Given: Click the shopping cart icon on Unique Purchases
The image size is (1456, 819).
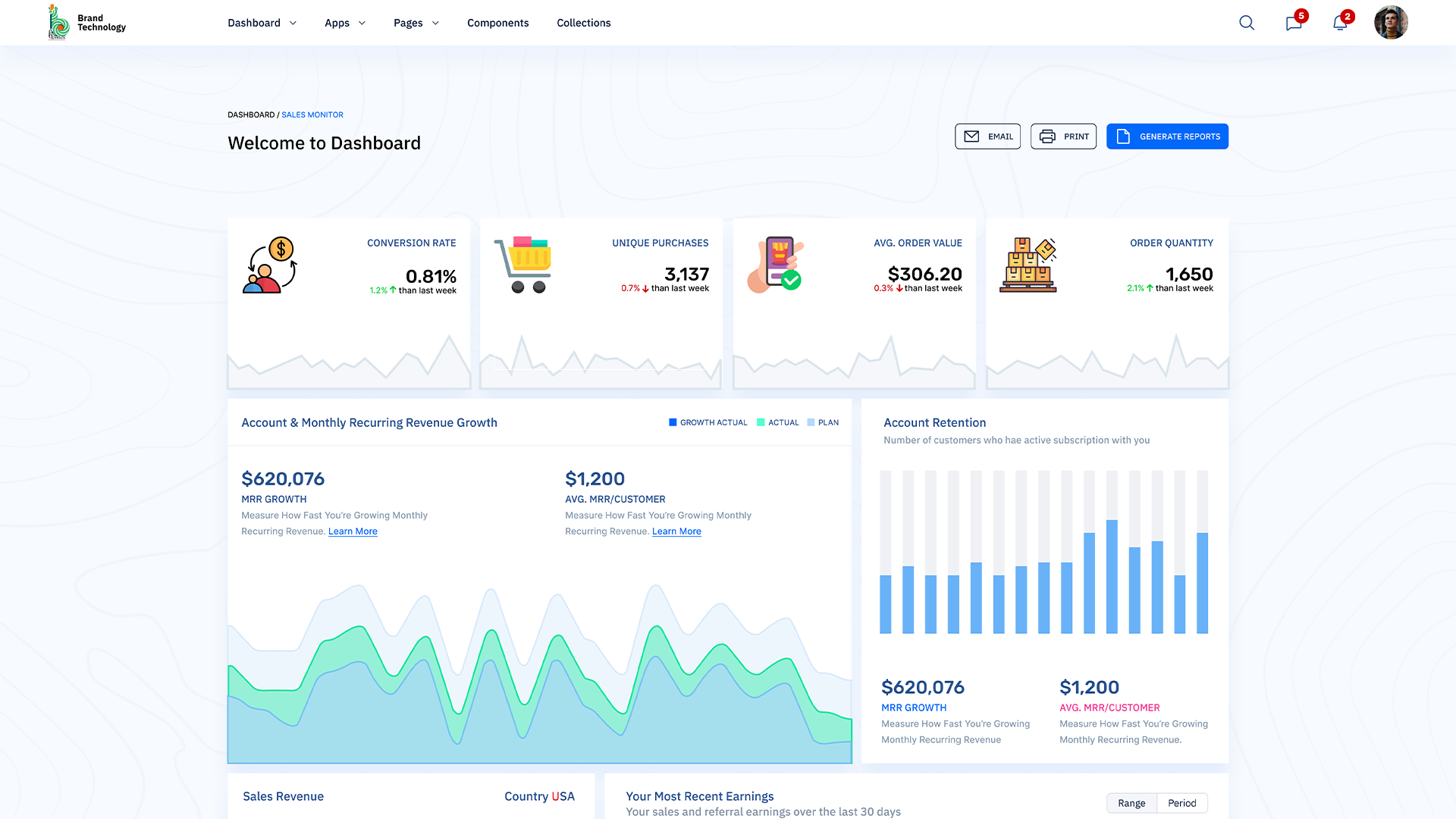Looking at the screenshot, I should pyautogui.click(x=523, y=264).
